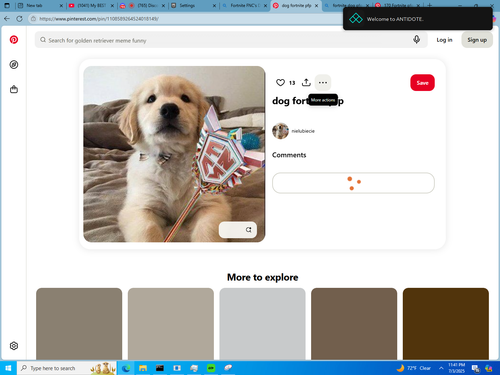Open the terminal app in the taskbar
This screenshot has height=375, width=500.
click(x=160, y=368)
